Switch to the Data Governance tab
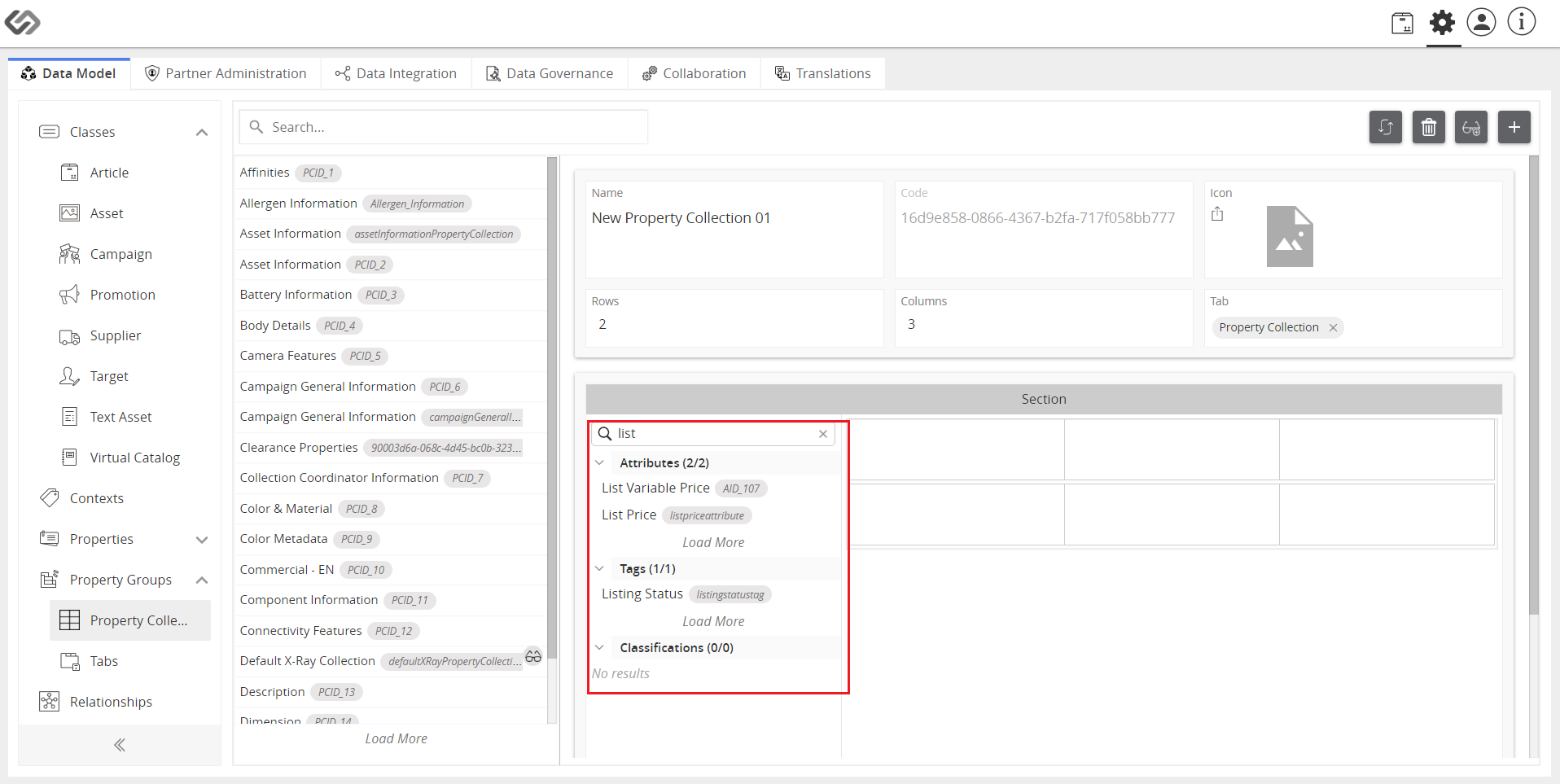Screen dimensions: 1560x784 (x=550, y=73)
